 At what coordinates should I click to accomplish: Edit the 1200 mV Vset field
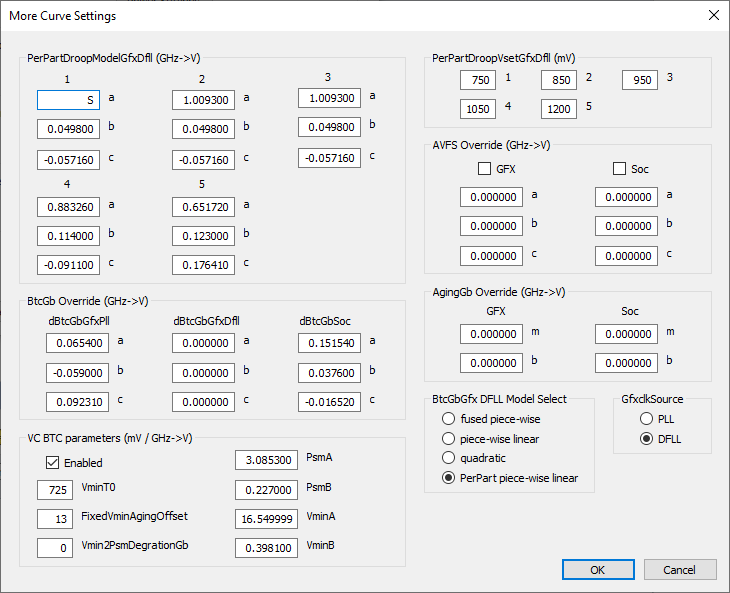tap(559, 109)
